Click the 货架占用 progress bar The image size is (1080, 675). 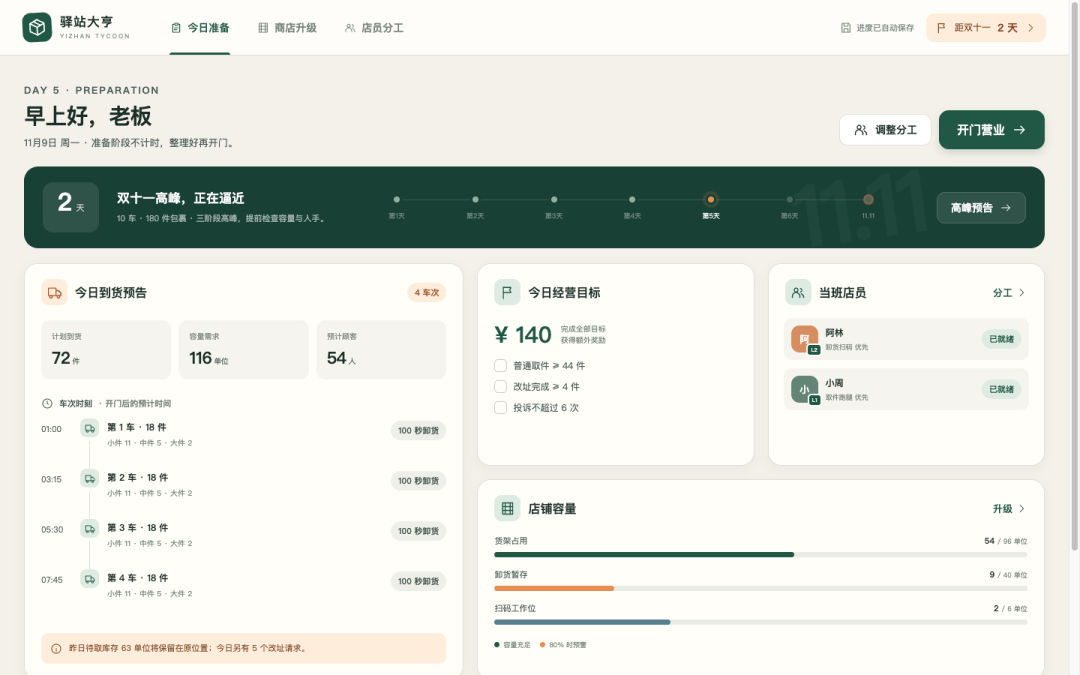tap(760, 554)
